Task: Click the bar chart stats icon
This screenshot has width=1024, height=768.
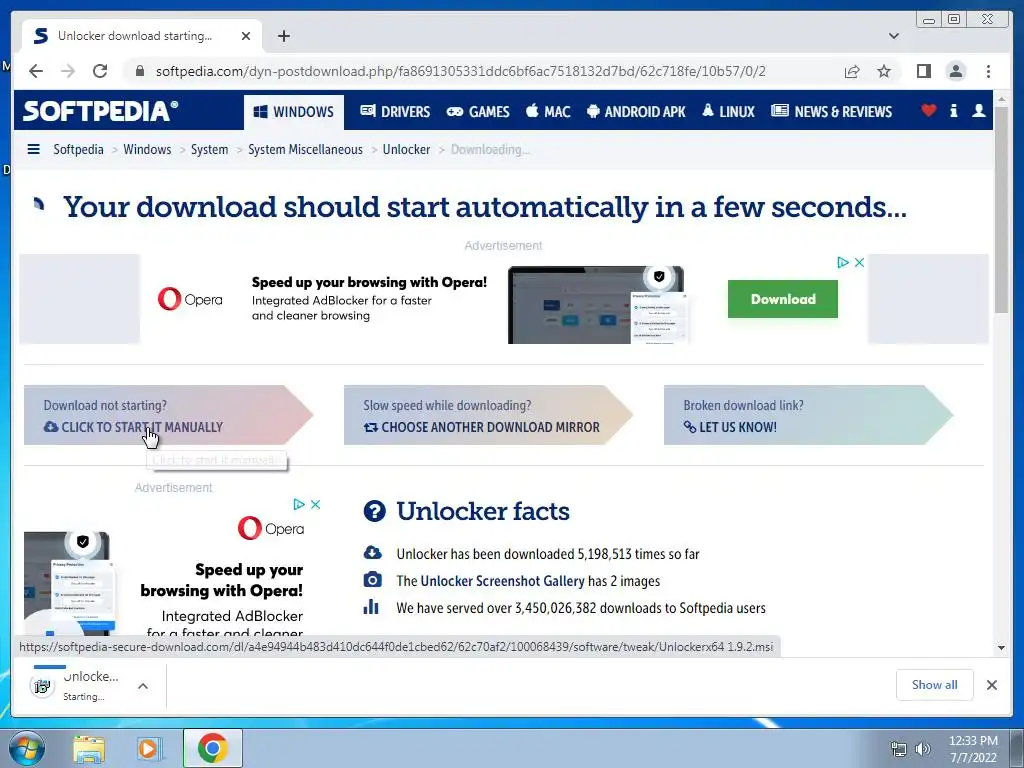Action: (371, 607)
